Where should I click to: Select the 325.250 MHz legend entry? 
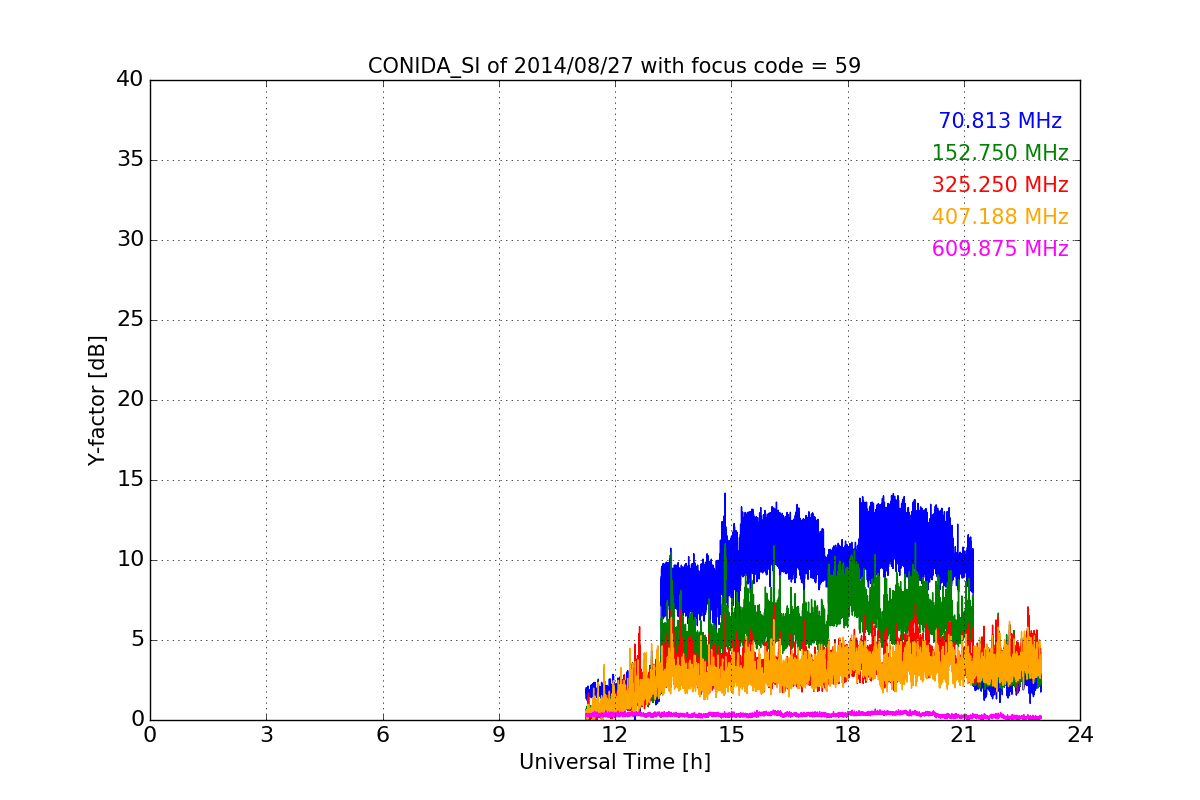pyautogui.click(x=1000, y=185)
